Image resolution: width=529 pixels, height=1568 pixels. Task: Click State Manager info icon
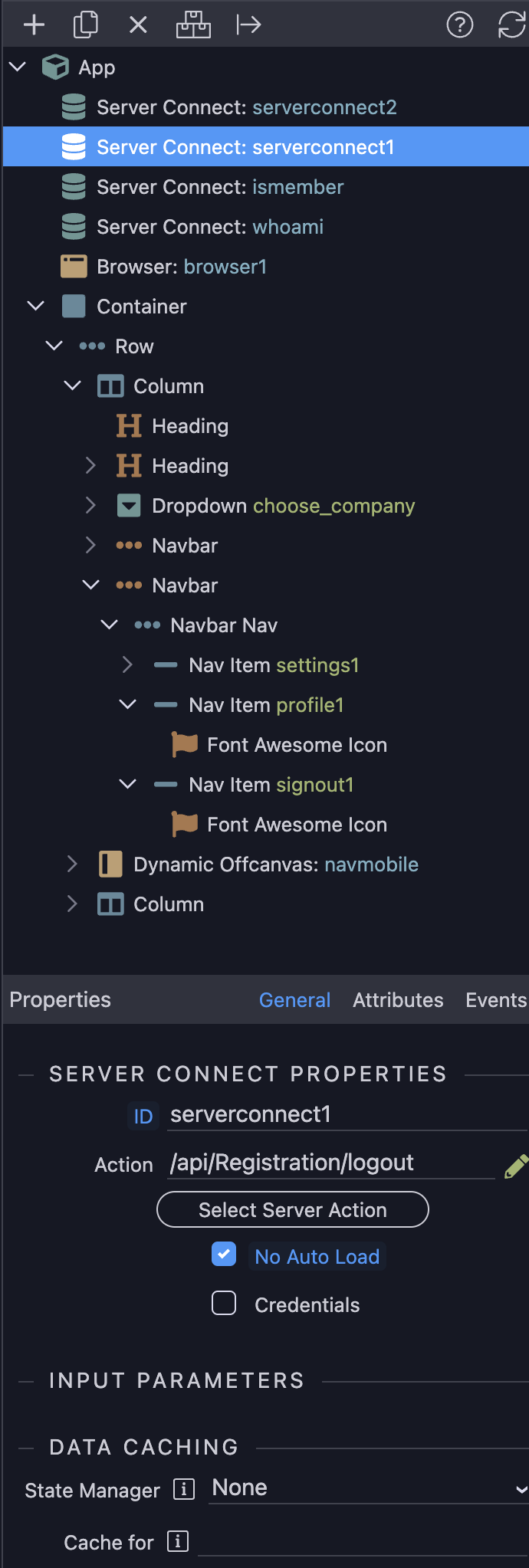183,1489
